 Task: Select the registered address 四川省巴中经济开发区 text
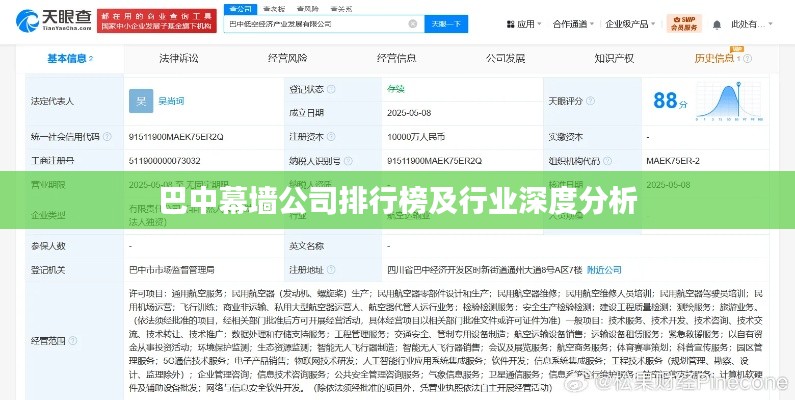(x=484, y=270)
